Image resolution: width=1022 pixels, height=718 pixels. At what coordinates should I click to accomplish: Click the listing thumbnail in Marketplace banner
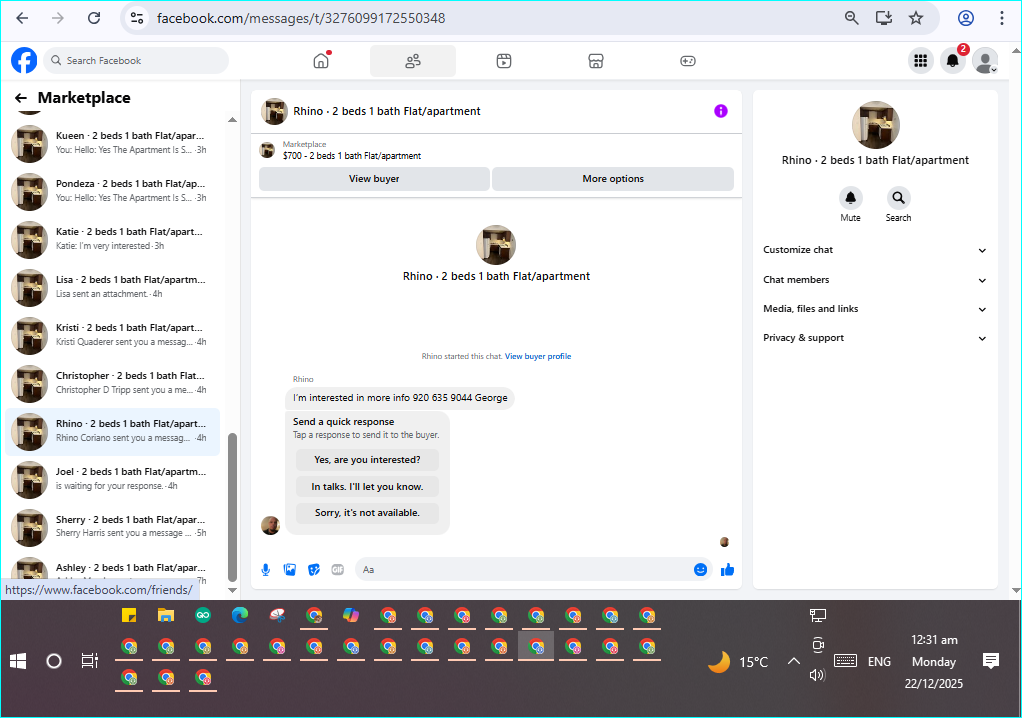coord(267,150)
